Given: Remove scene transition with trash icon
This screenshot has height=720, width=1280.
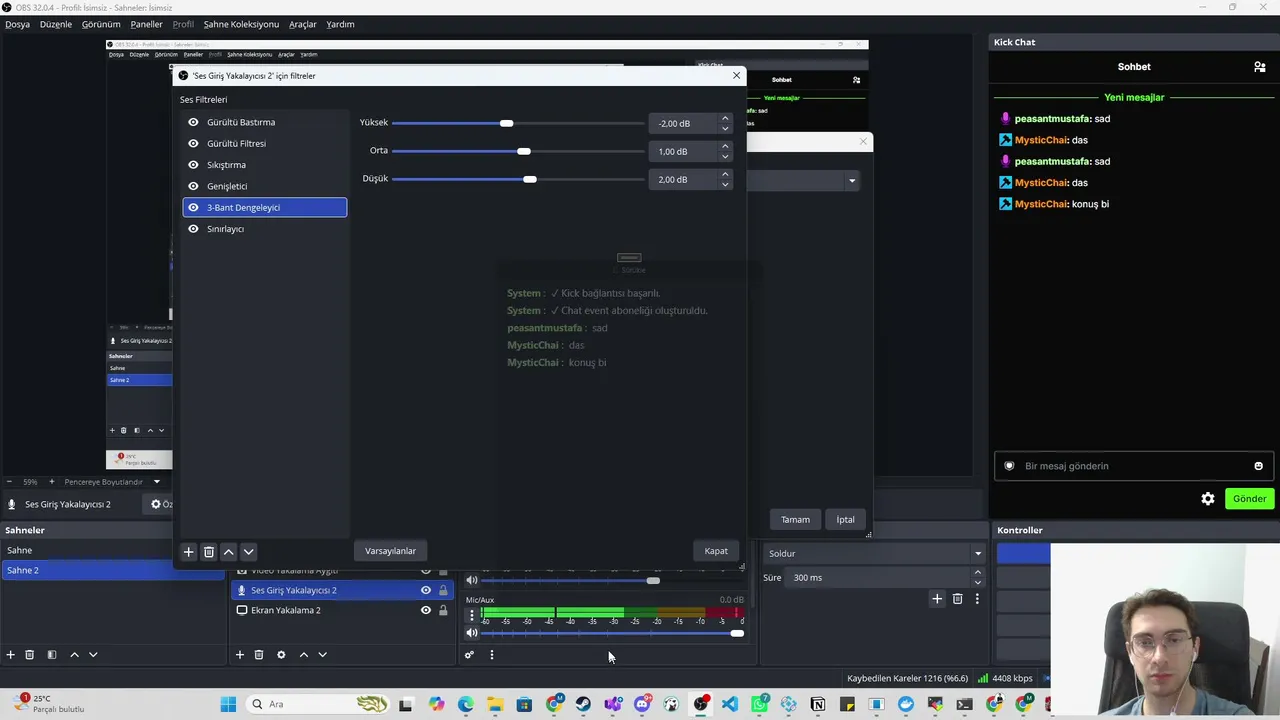Looking at the screenshot, I should 957,599.
